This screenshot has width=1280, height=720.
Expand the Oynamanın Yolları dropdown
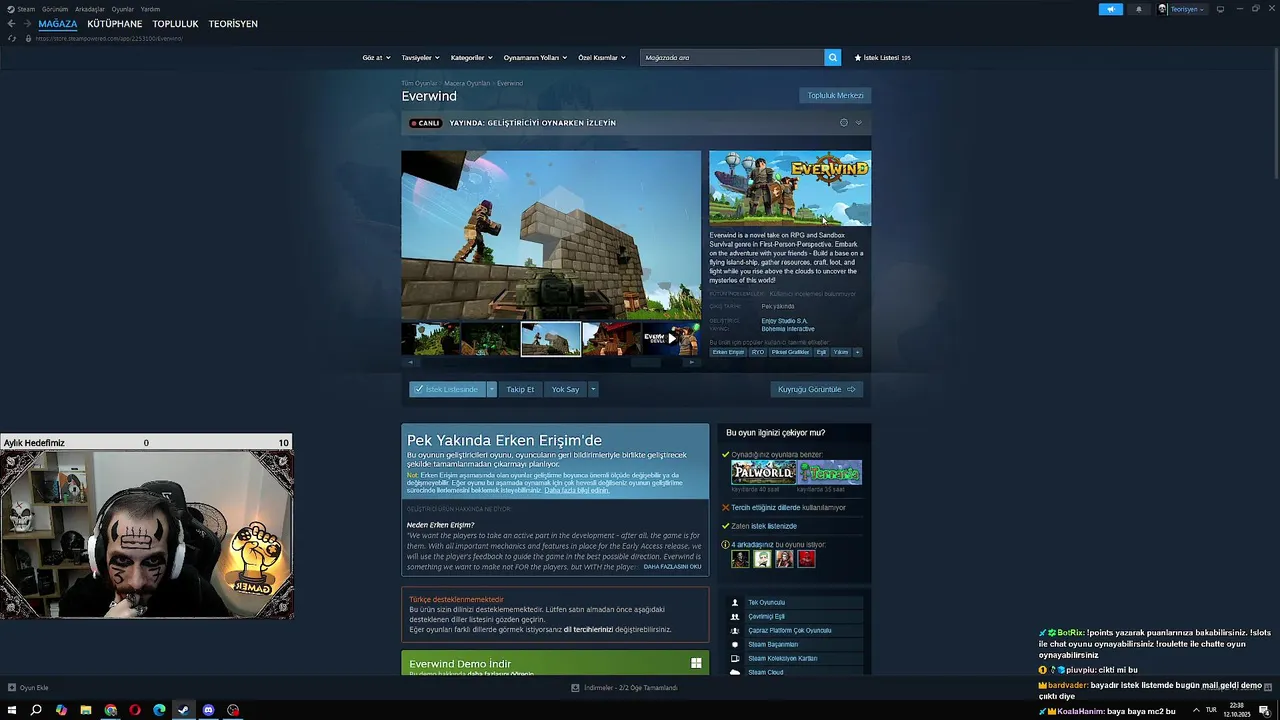535,58
